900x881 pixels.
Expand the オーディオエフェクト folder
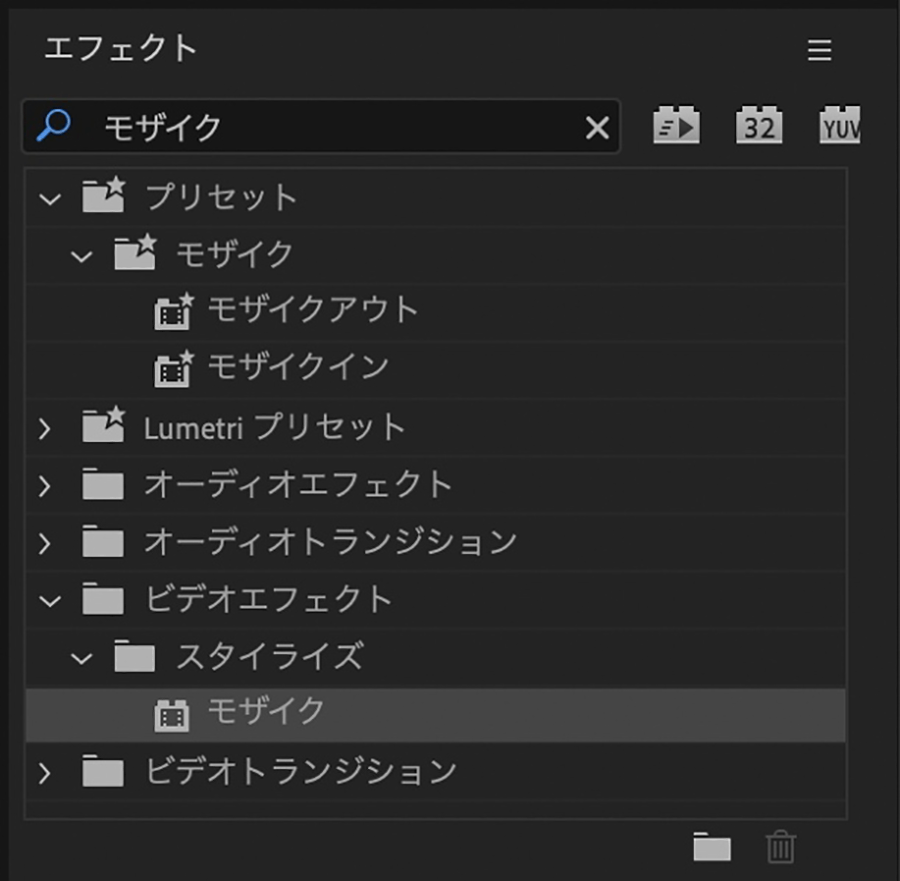44,486
